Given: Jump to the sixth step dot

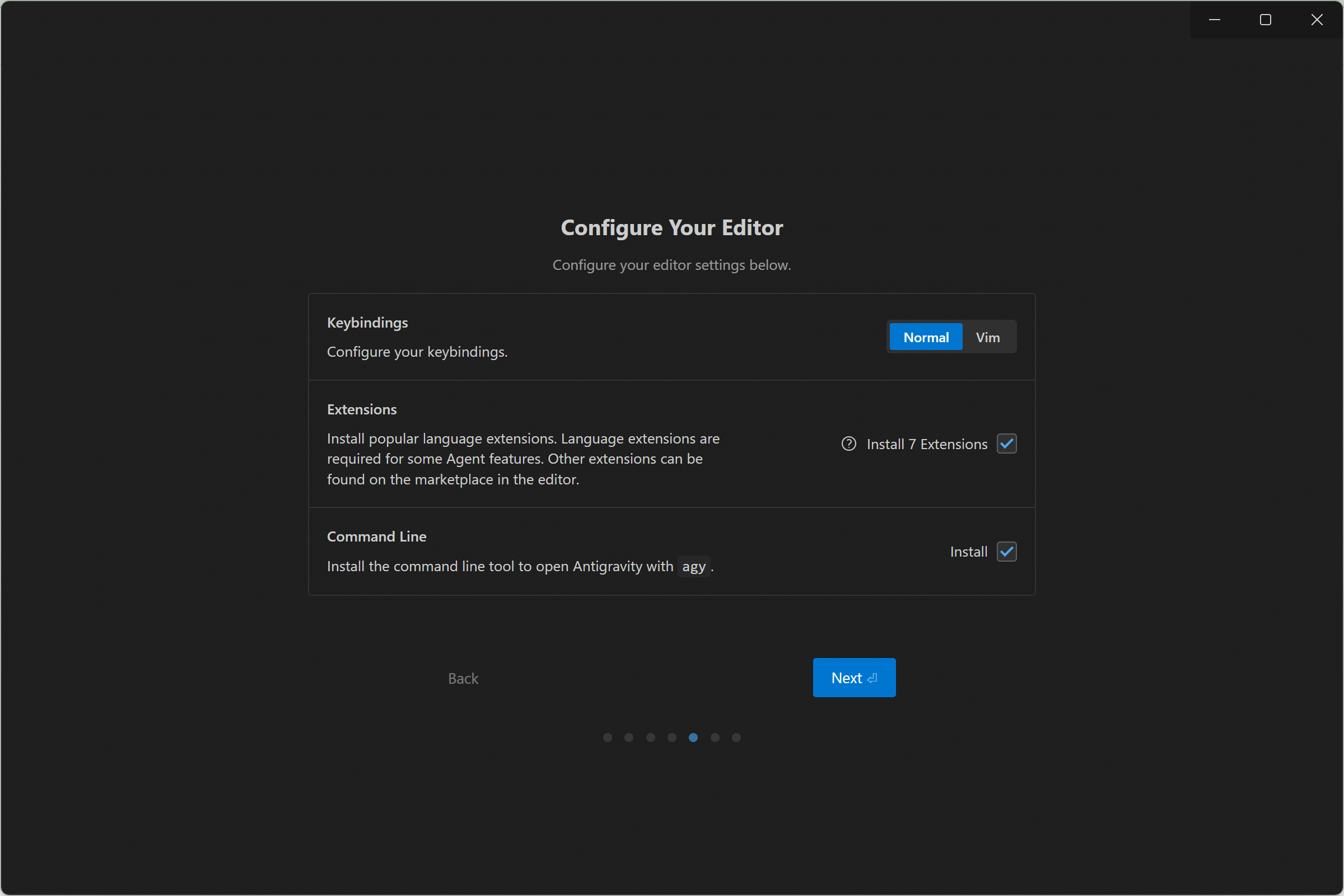Looking at the screenshot, I should [715, 738].
